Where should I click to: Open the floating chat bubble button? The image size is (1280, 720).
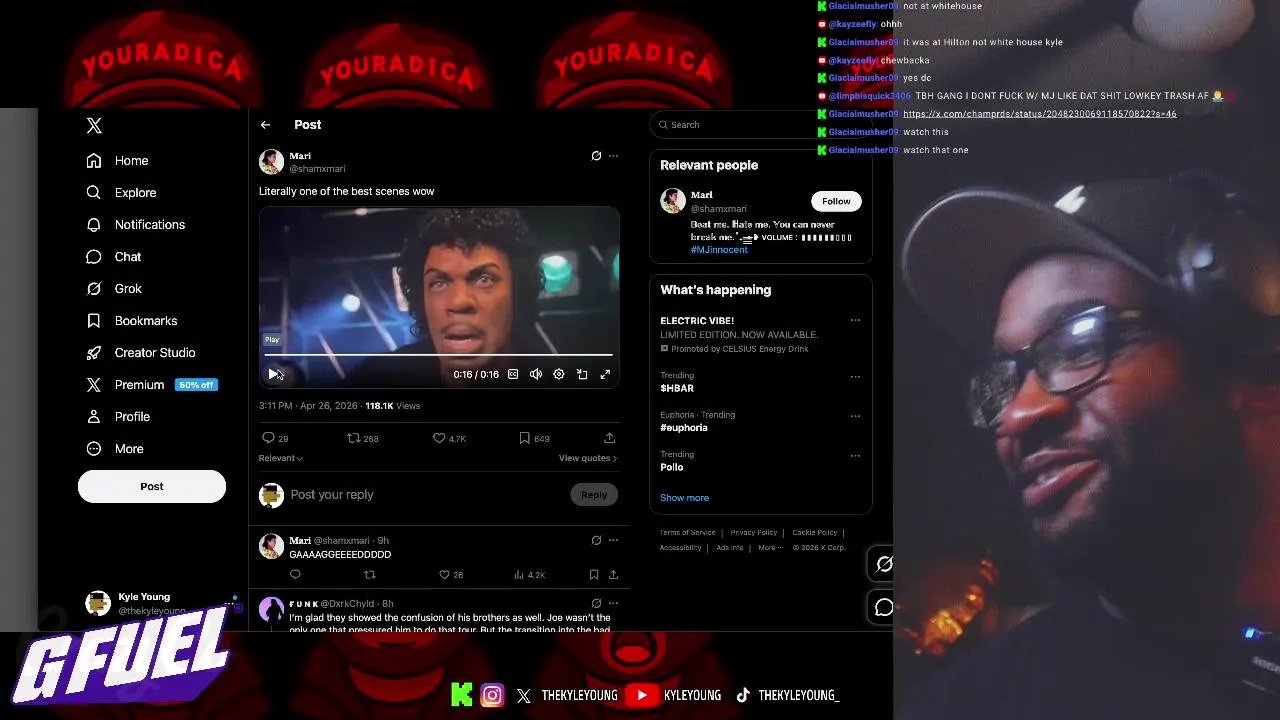[x=884, y=607]
